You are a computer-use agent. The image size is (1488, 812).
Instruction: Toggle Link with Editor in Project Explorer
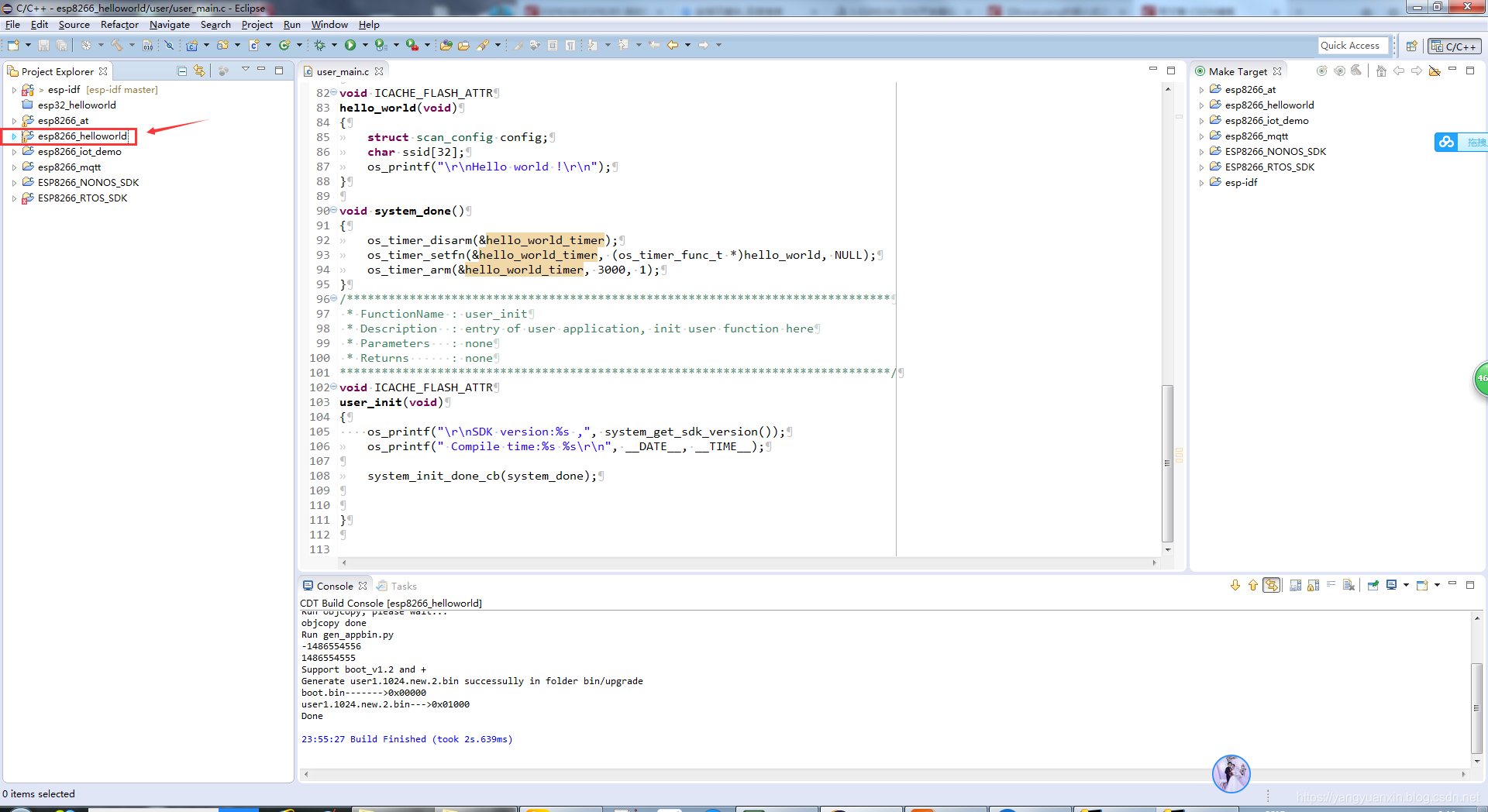(200, 71)
